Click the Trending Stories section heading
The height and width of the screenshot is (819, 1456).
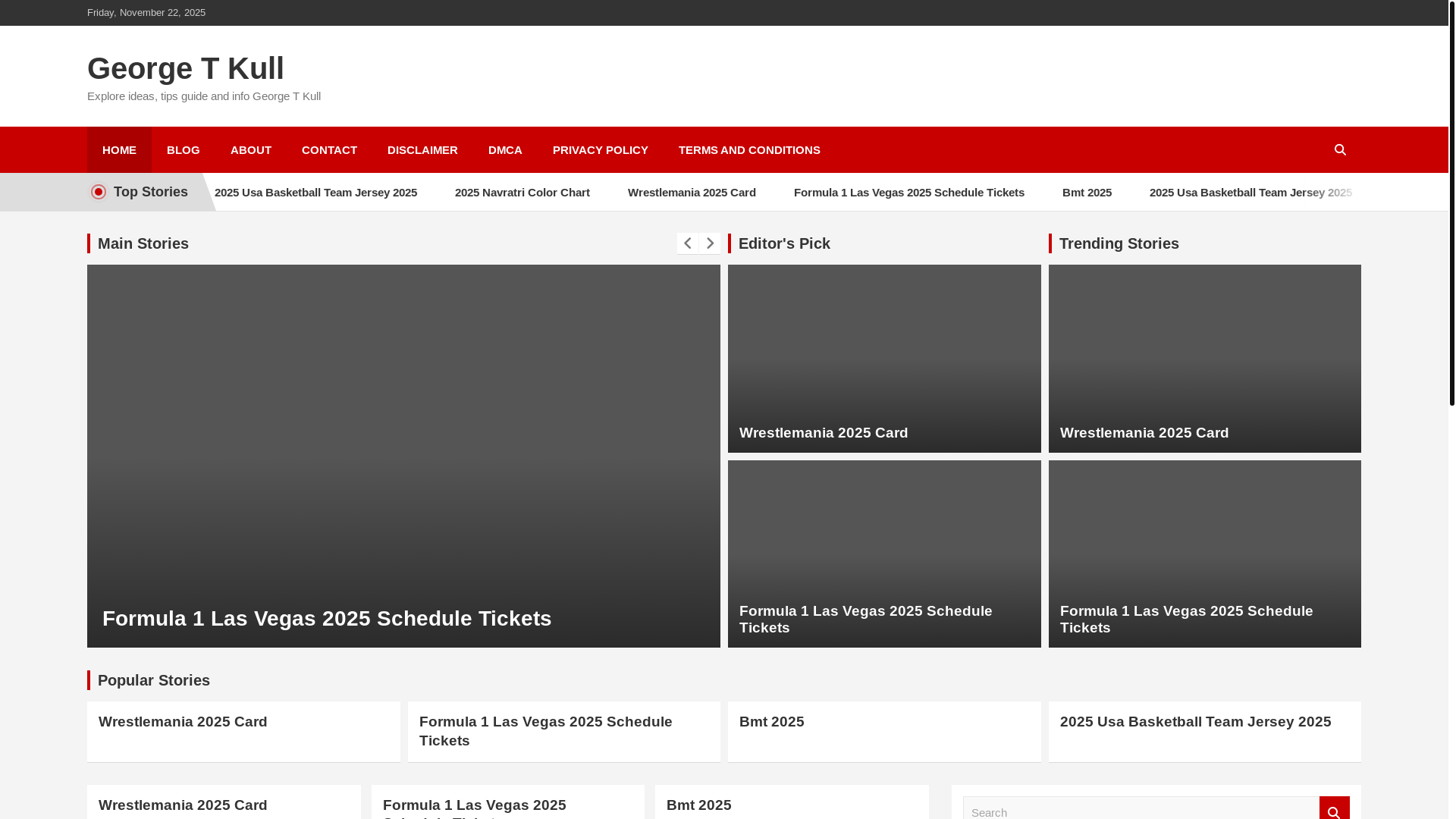click(x=1119, y=243)
